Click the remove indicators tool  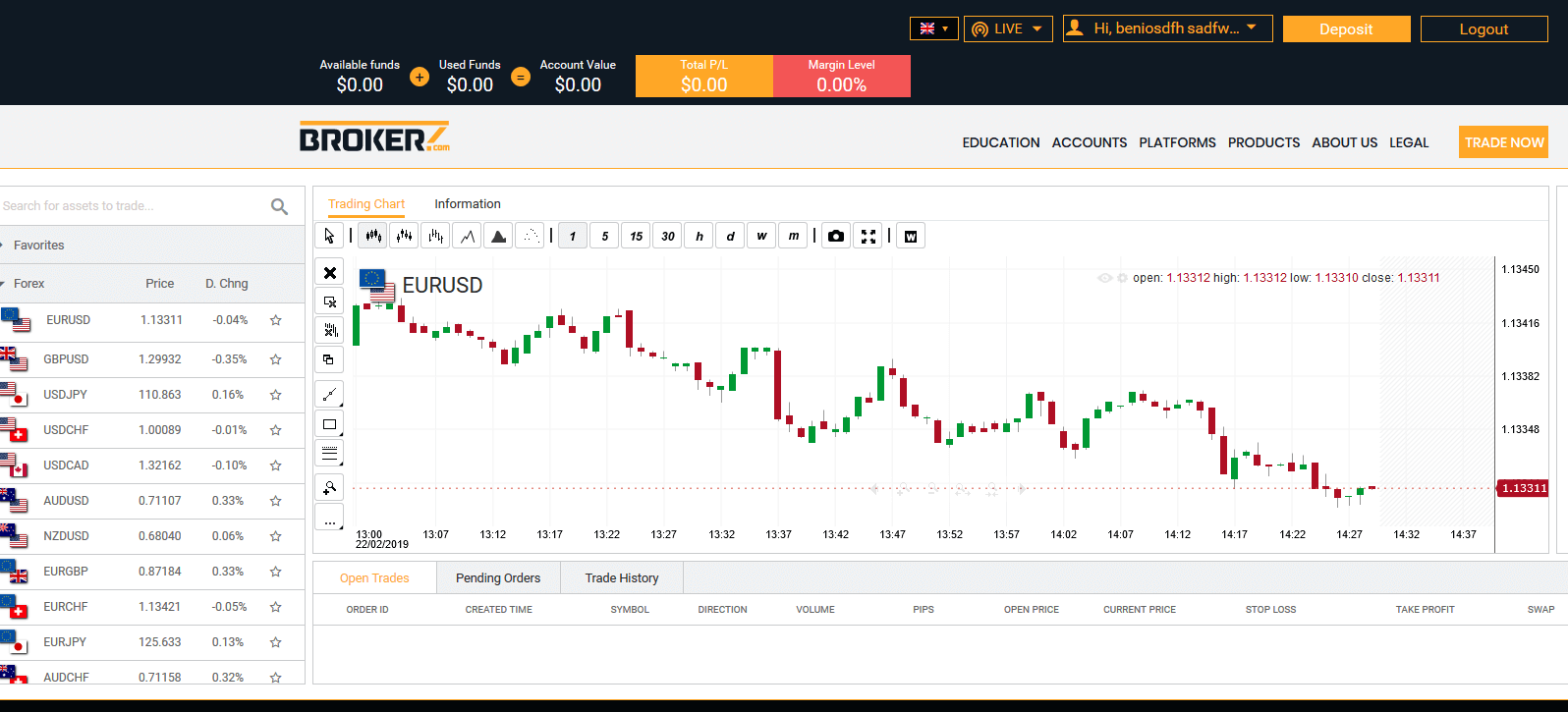pos(330,330)
